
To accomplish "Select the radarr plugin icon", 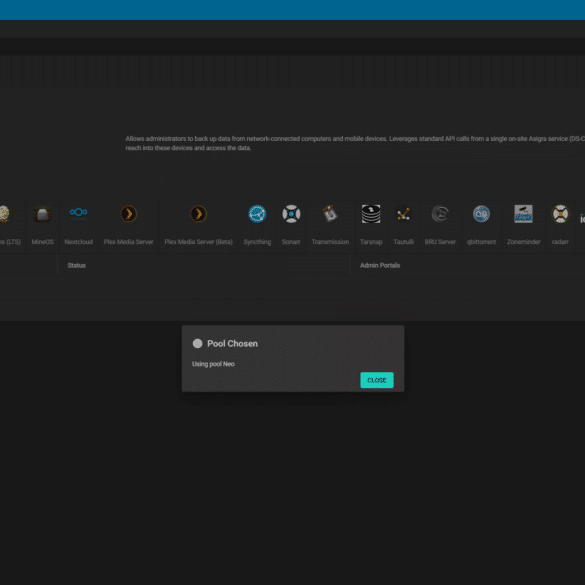I will (x=560, y=214).
